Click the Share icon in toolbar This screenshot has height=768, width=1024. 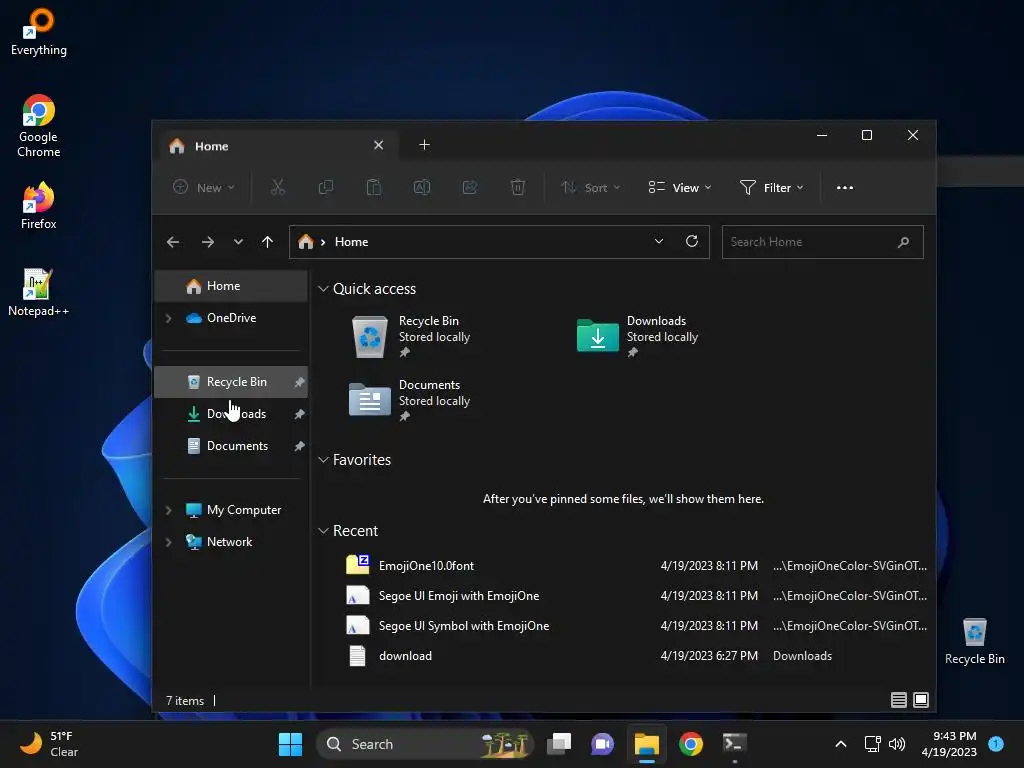pyautogui.click(x=470, y=187)
